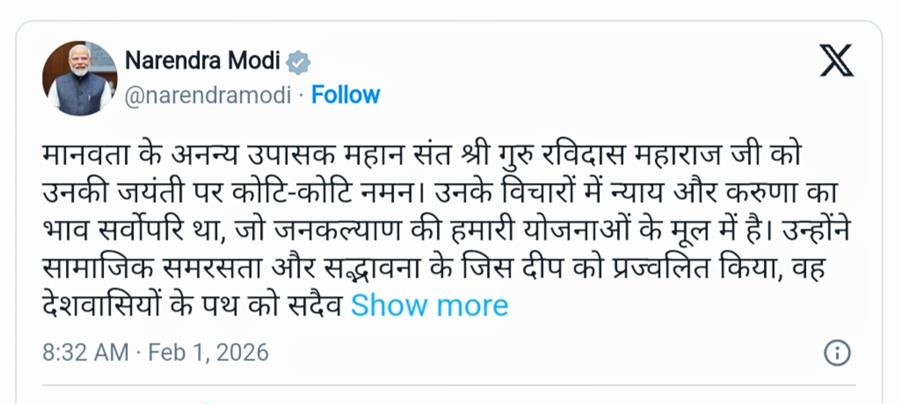Expand the tweet with Show more
This screenshot has height=404, width=900.
429,305
